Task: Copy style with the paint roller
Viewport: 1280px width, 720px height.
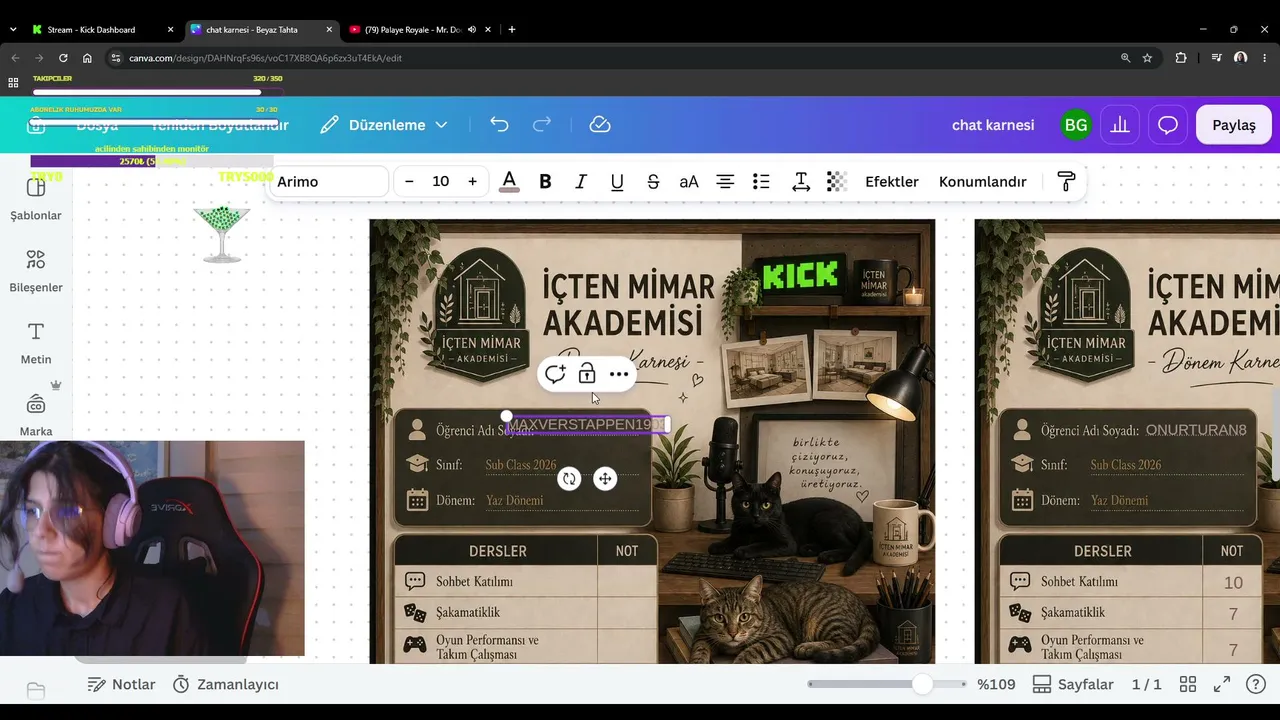Action: [x=1066, y=181]
